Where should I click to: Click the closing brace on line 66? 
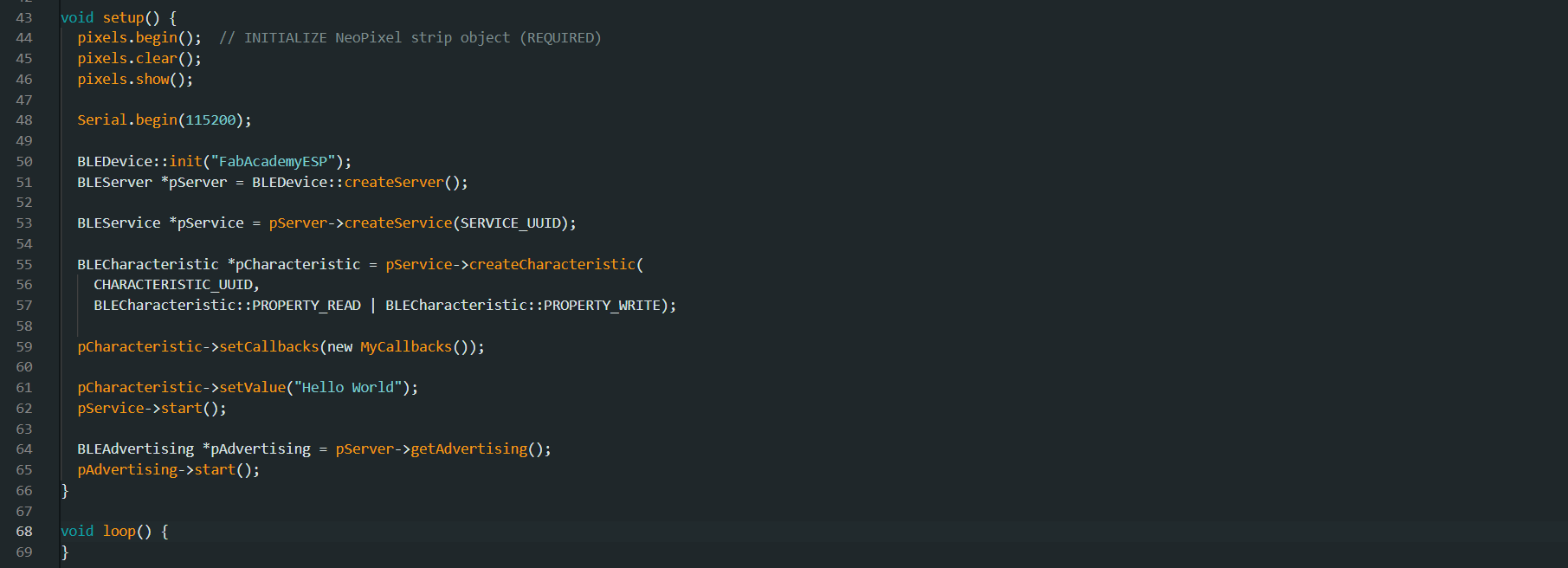[65, 491]
